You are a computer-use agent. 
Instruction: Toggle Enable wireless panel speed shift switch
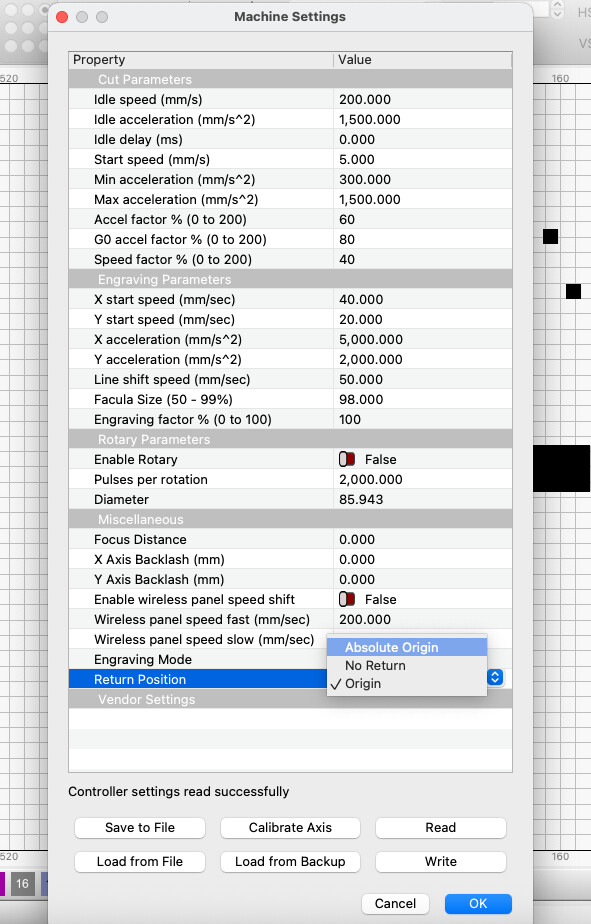pyautogui.click(x=347, y=599)
